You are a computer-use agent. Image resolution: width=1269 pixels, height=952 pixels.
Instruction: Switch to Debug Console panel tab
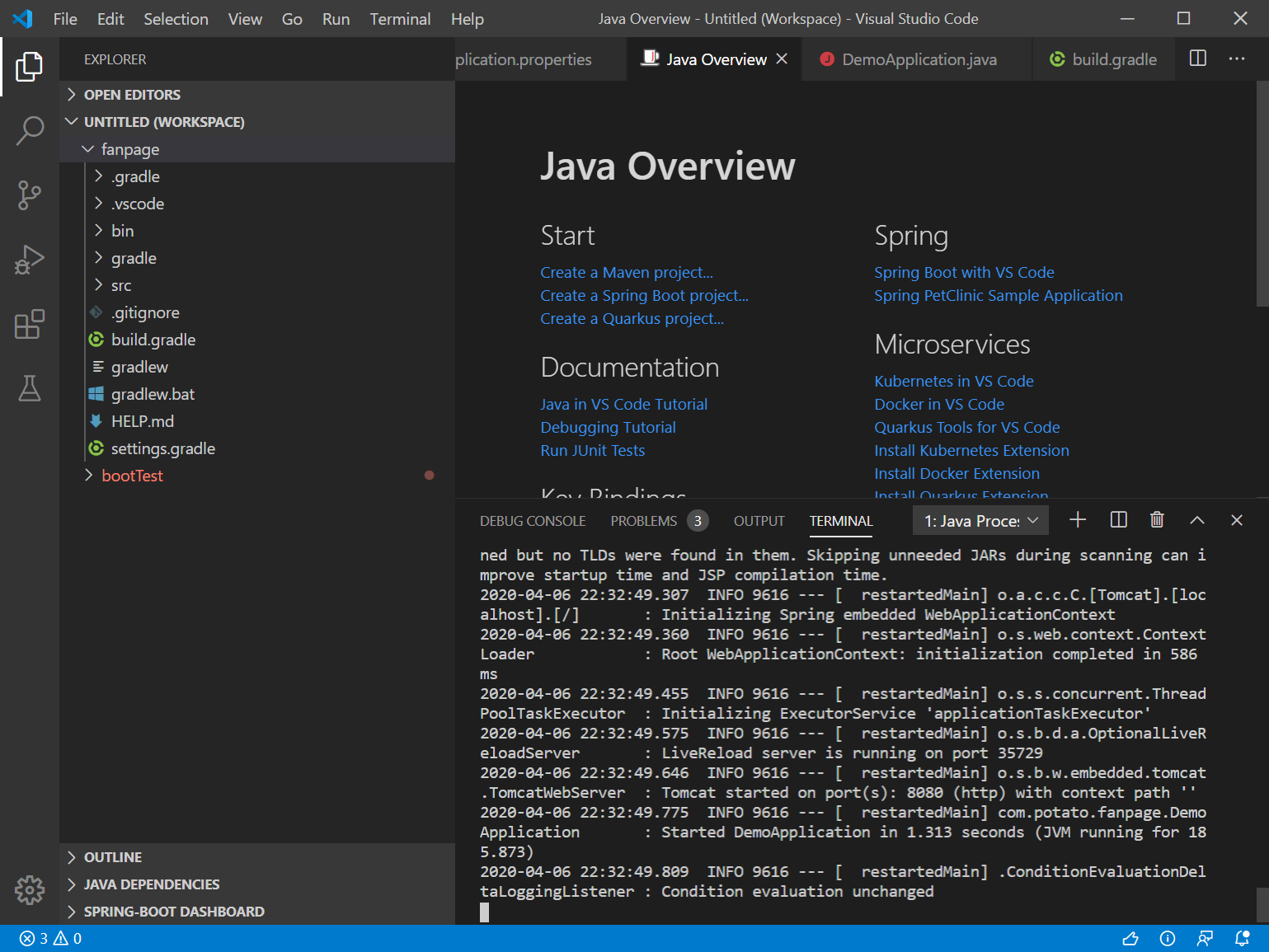[x=533, y=521]
